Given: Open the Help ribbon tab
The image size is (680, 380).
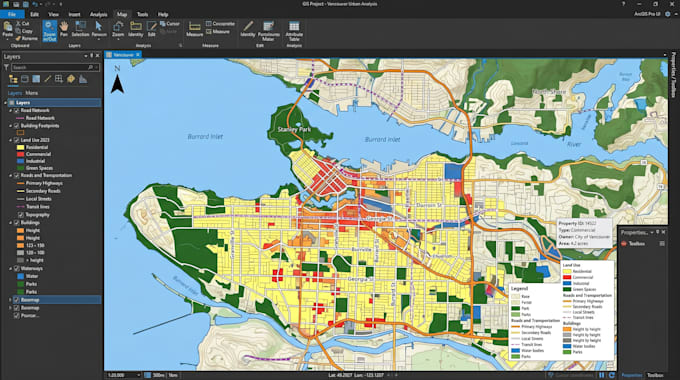Looking at the screenshot, I should [x=163, y=14].
